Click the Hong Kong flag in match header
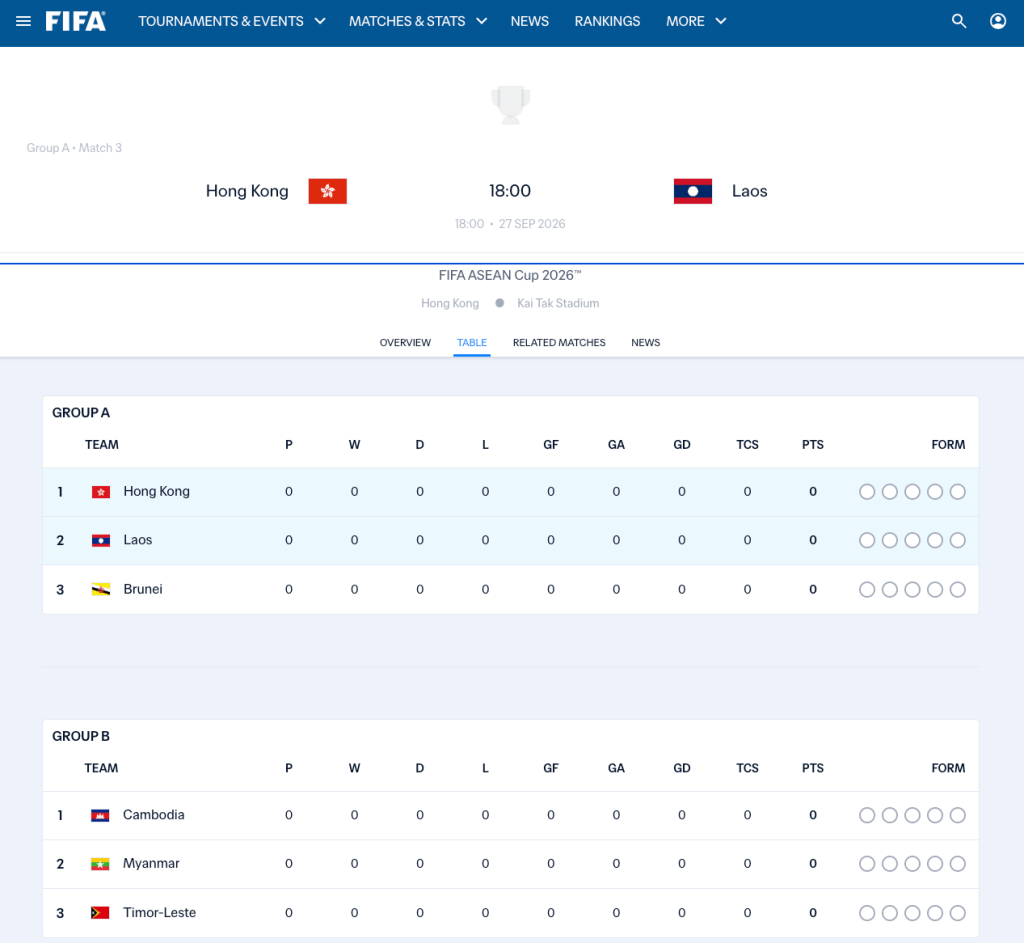This screenshot has height=943, width=1024. (x=328, y=191)
